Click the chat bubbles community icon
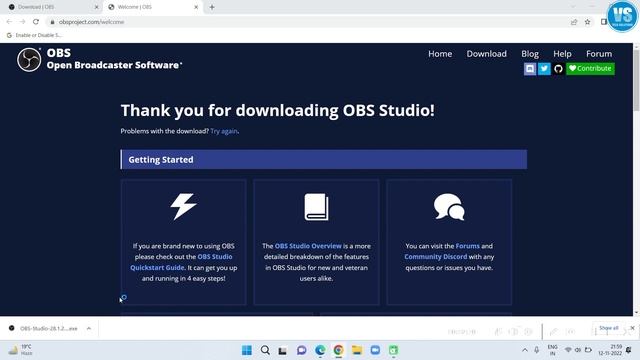Viewport: 640px width, 360px height. tap(449, 207)
